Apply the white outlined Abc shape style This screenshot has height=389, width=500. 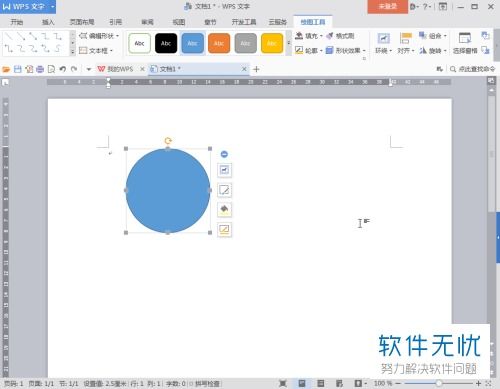[x=139, y=43]
